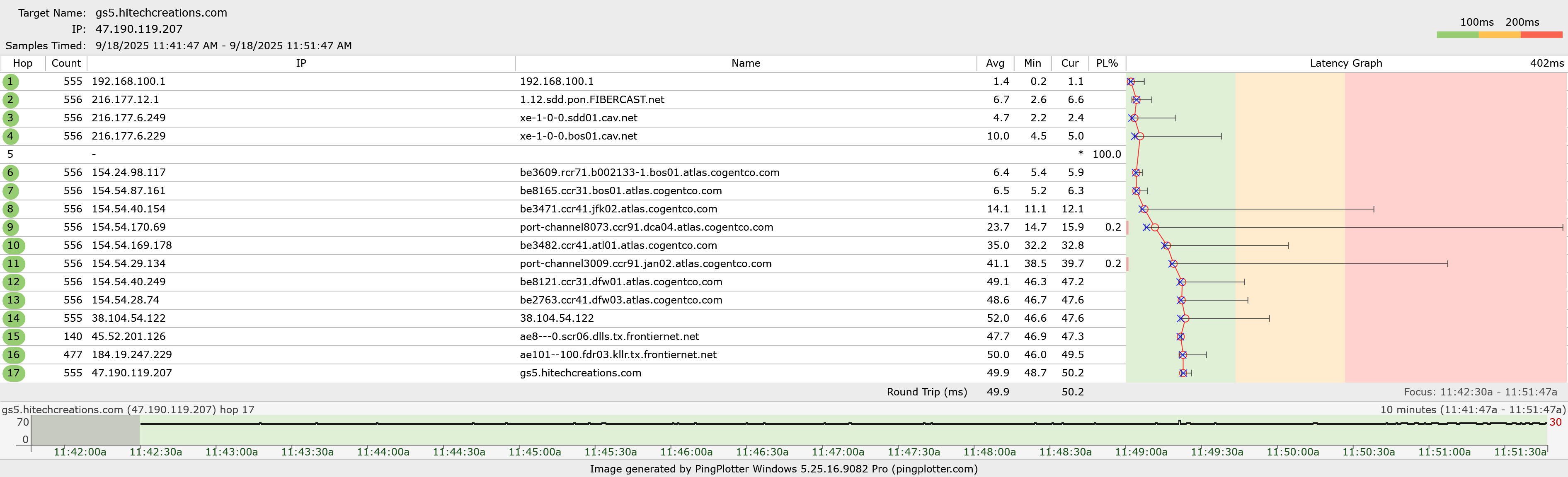
Task: Click hop 13 green circle icon
Action: point(13,301)
